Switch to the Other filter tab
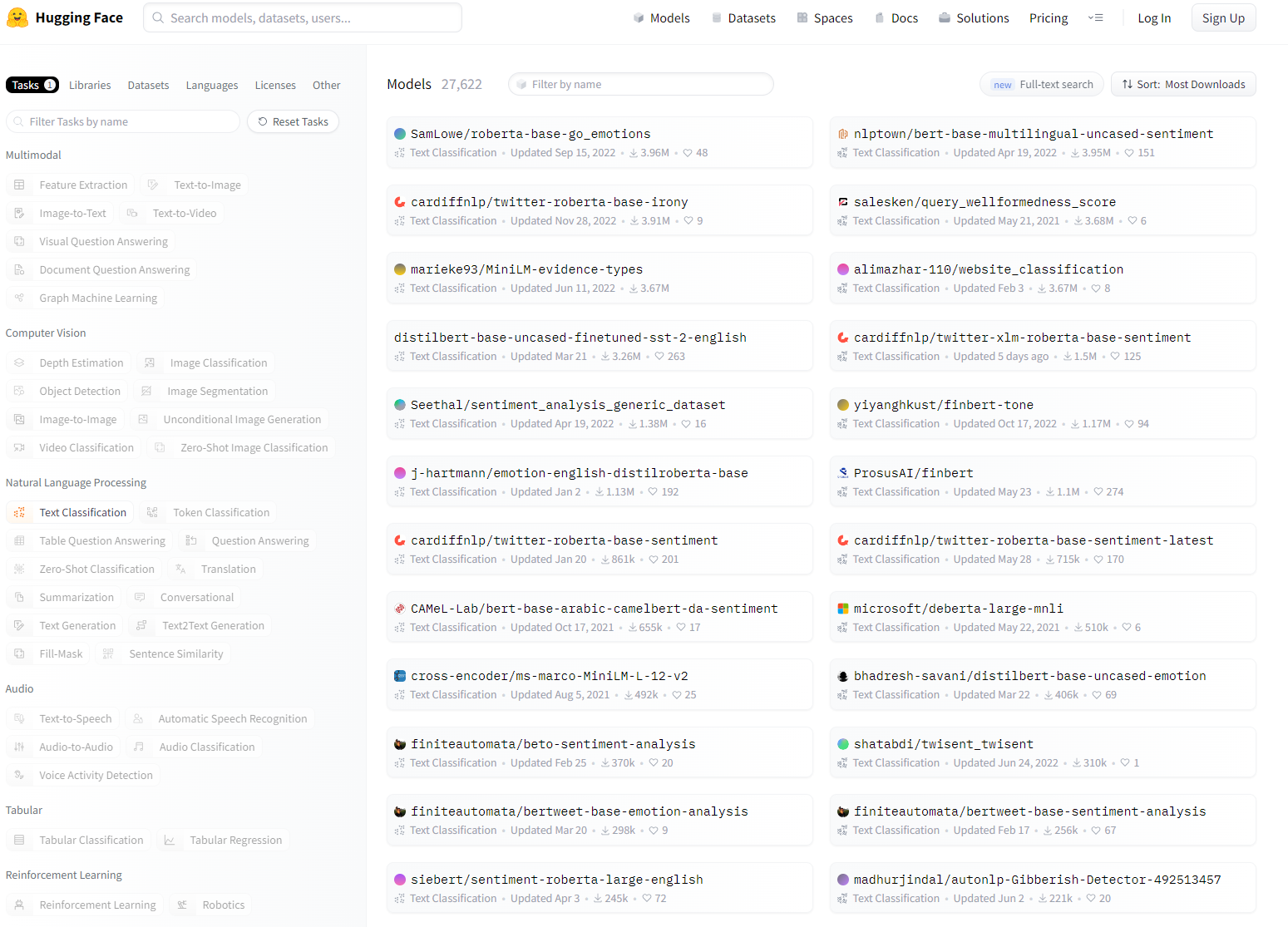This screenshot has width=1288, height=927. 326,85
